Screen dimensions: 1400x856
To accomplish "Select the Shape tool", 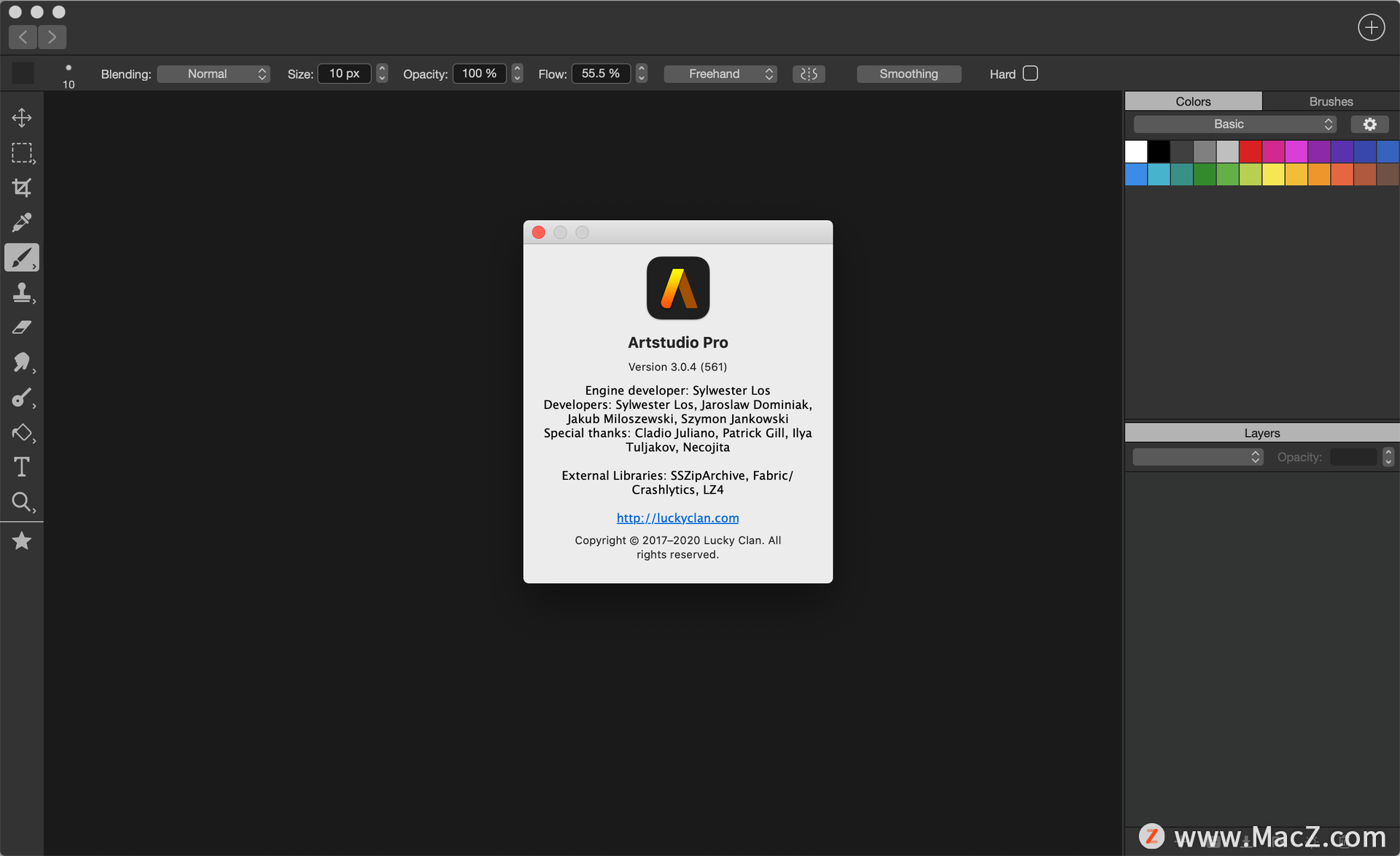I will point(21,432).
